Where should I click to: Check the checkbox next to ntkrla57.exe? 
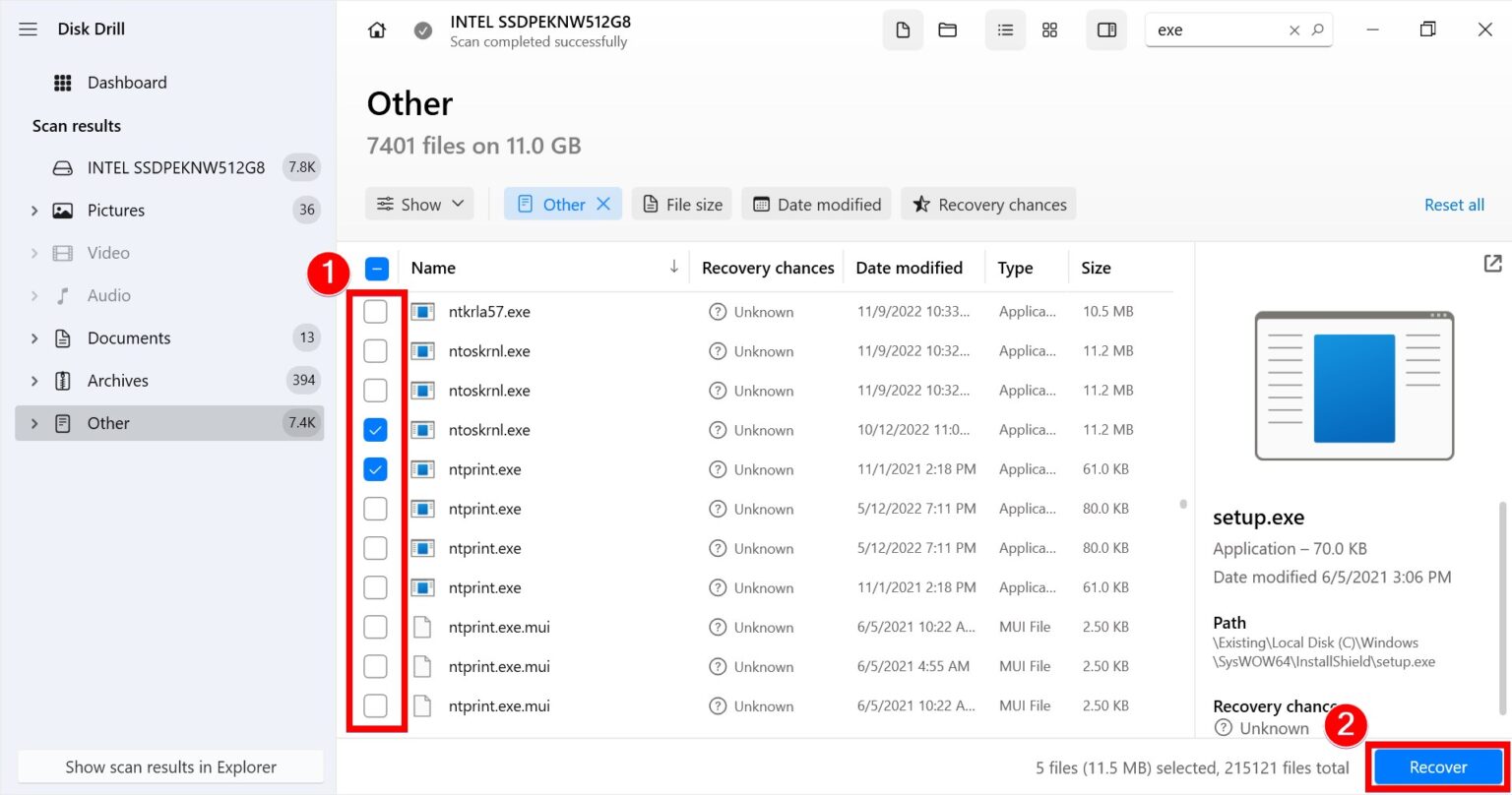click(375, 311)
